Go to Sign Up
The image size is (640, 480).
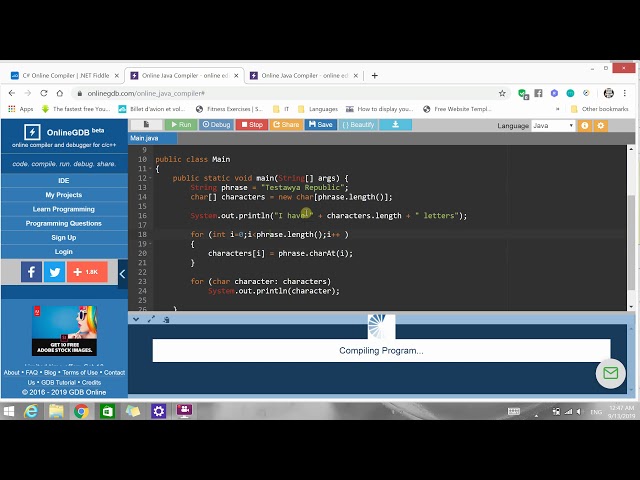click(64, 238)
